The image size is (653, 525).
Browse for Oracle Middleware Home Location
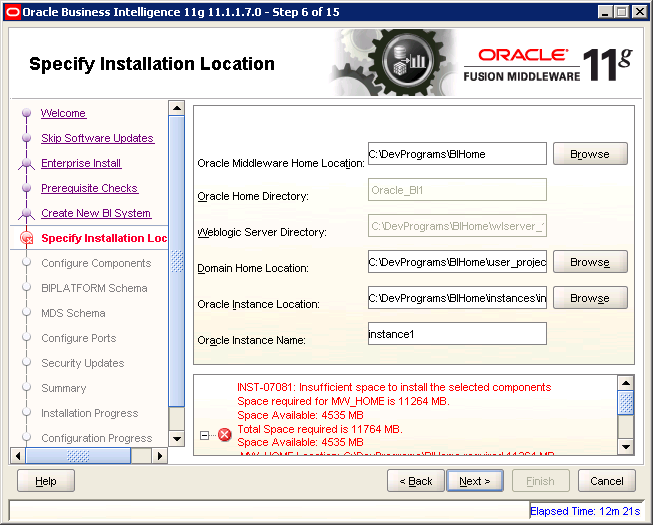tap(590, 154)
